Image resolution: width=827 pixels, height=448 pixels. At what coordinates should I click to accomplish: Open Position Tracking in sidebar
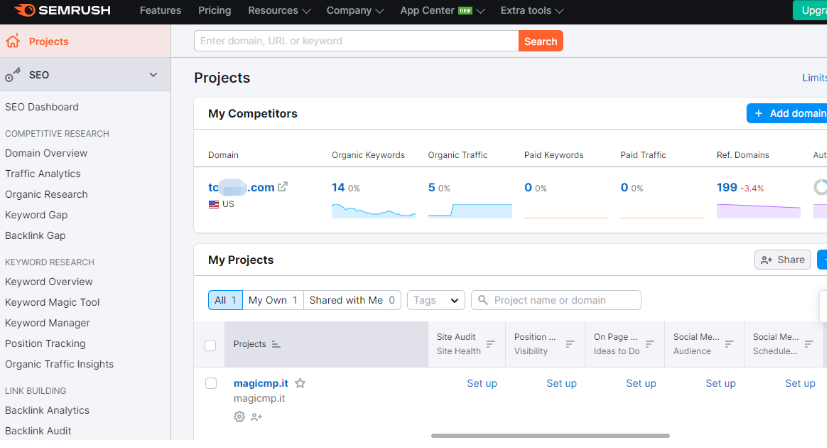click(x=45, y=344)
